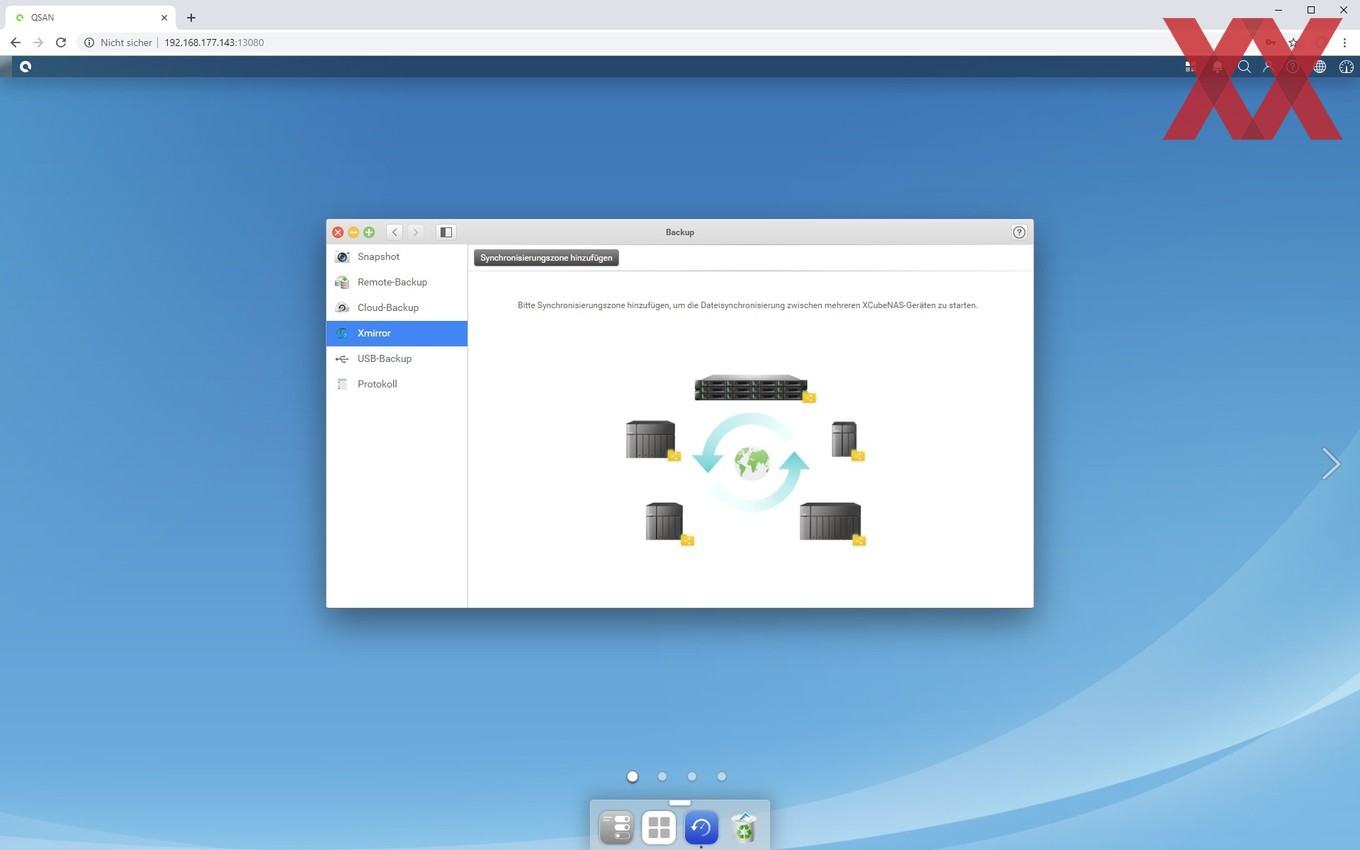The width and height of the screenshot is (1360, 850).
Task: Reload the browser page
Action: tap(61, 43)
